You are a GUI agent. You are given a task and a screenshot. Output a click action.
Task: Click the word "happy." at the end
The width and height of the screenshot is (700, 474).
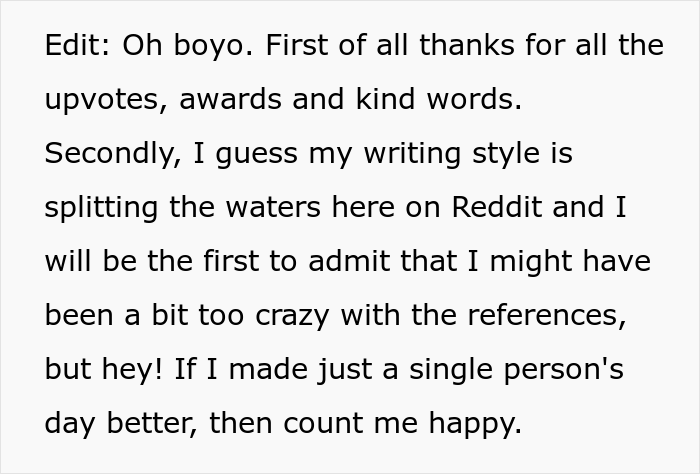click(475, 425)
